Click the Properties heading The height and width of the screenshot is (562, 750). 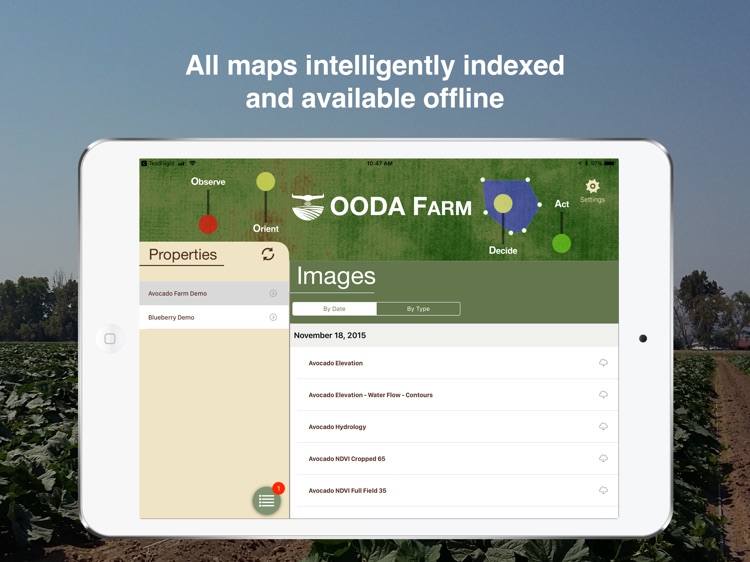183,254
